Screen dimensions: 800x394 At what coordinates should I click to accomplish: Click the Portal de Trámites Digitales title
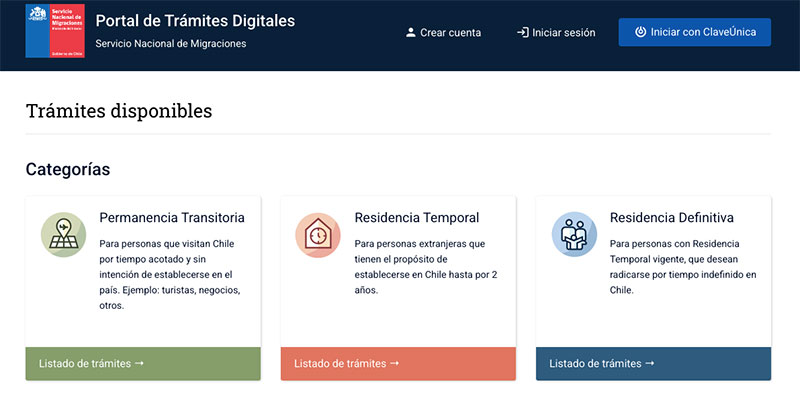pyautogui.click(x=195, y=21)
